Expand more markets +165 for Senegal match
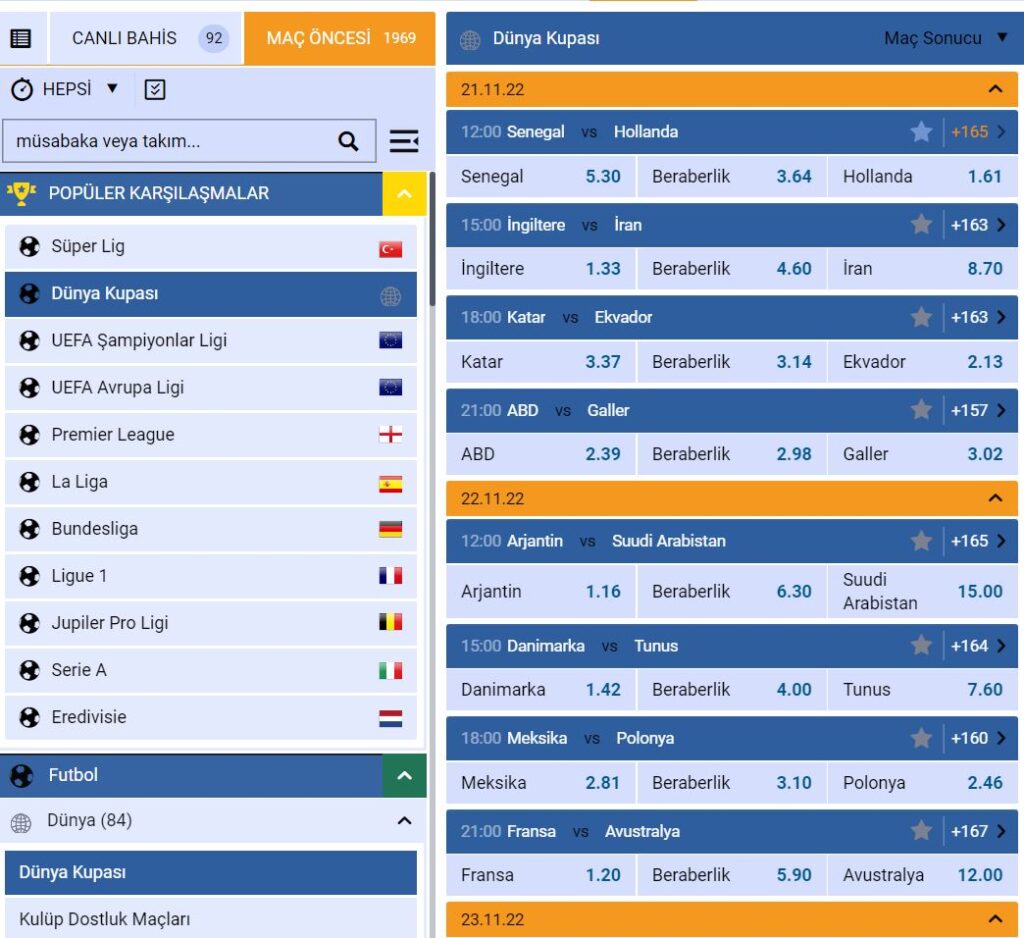1024x938 pixels. click(x=979, y=132)
